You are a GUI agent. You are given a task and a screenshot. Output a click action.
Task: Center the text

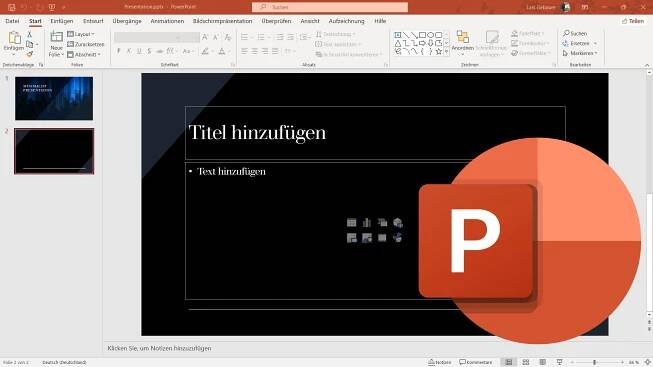click(x=254, y=51)
